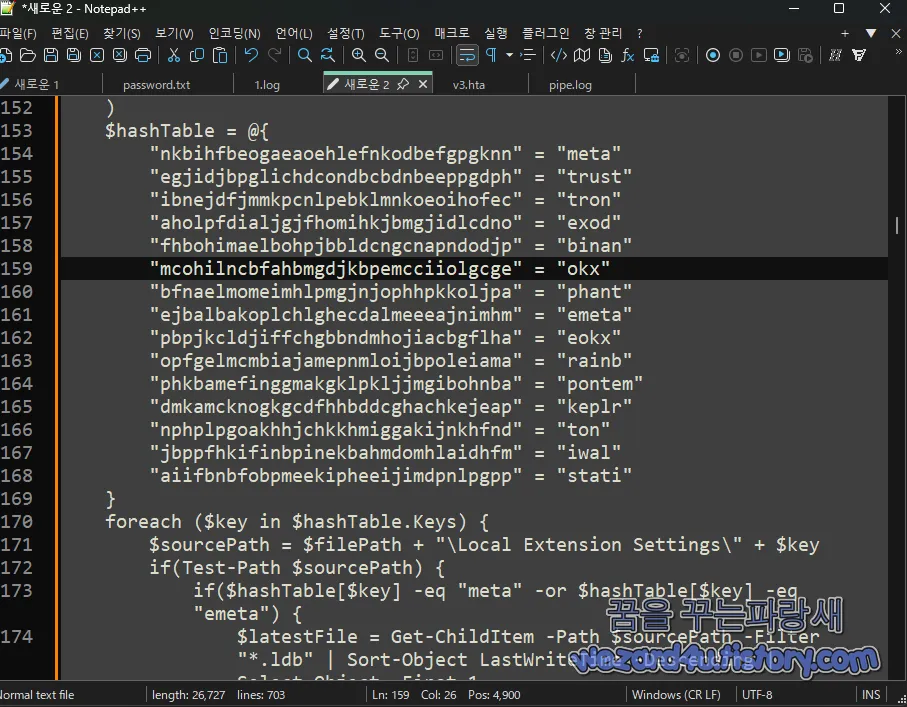Print the document using the printer icon
The image size is (907, 707).
pos(143,56)
